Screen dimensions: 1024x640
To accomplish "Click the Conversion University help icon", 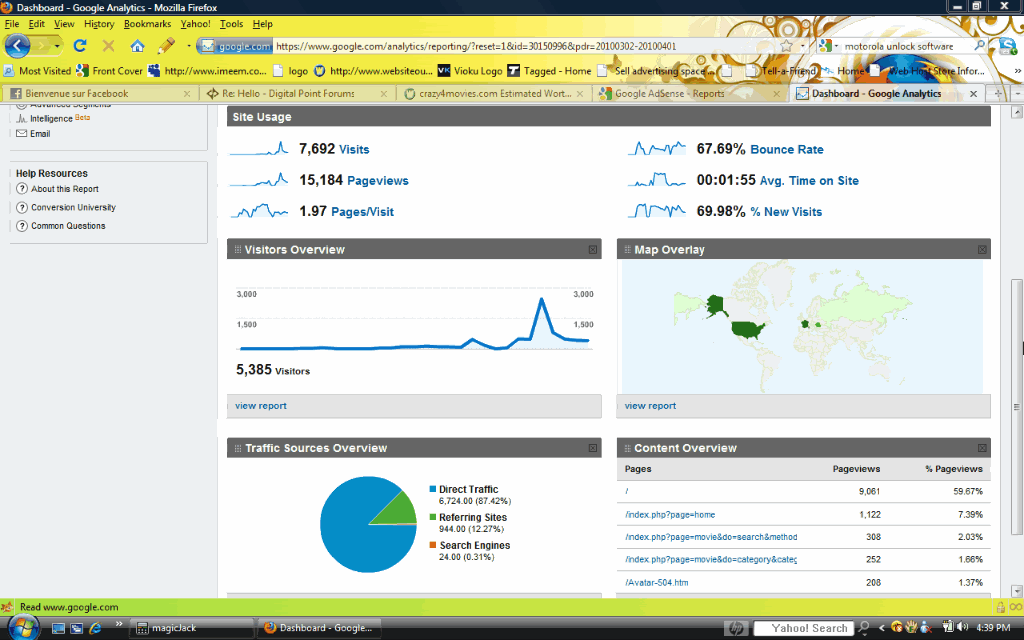I will (22, 208).
